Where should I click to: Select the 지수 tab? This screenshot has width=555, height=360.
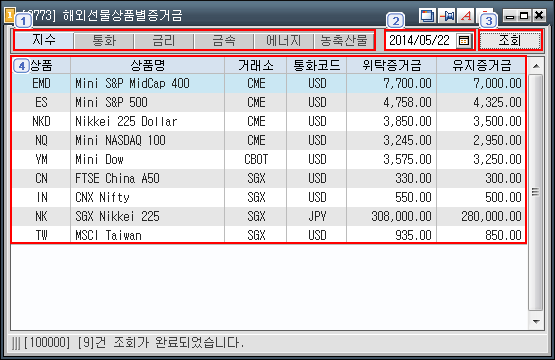click(44, 40)
